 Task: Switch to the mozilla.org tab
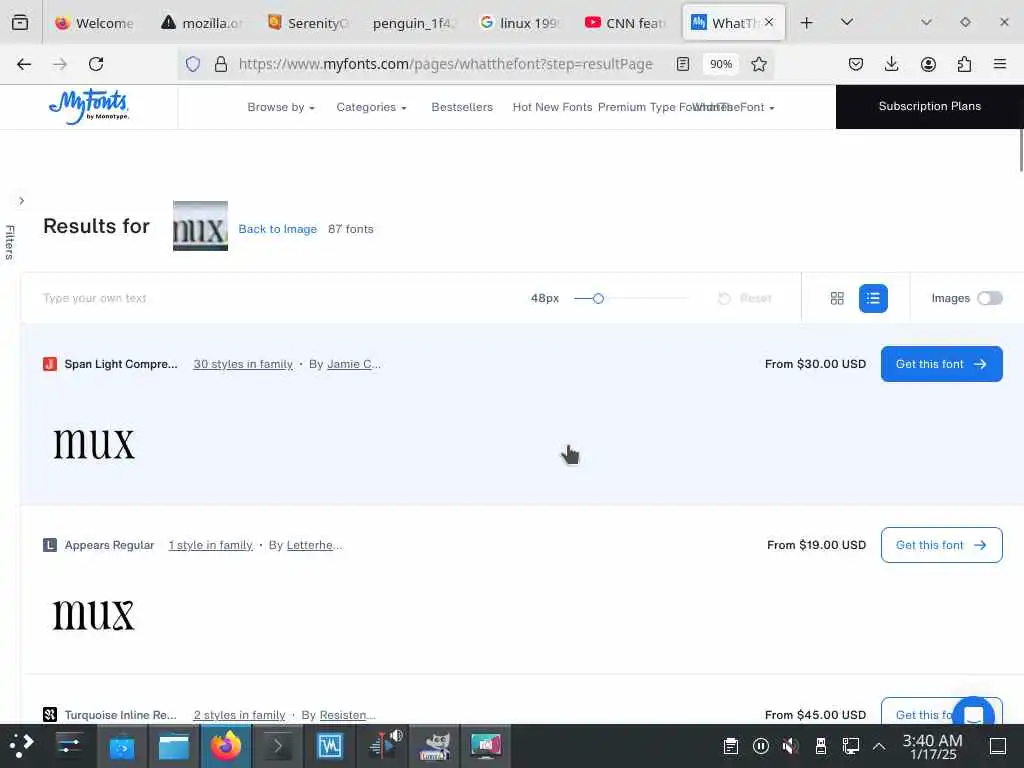point(202,23)
